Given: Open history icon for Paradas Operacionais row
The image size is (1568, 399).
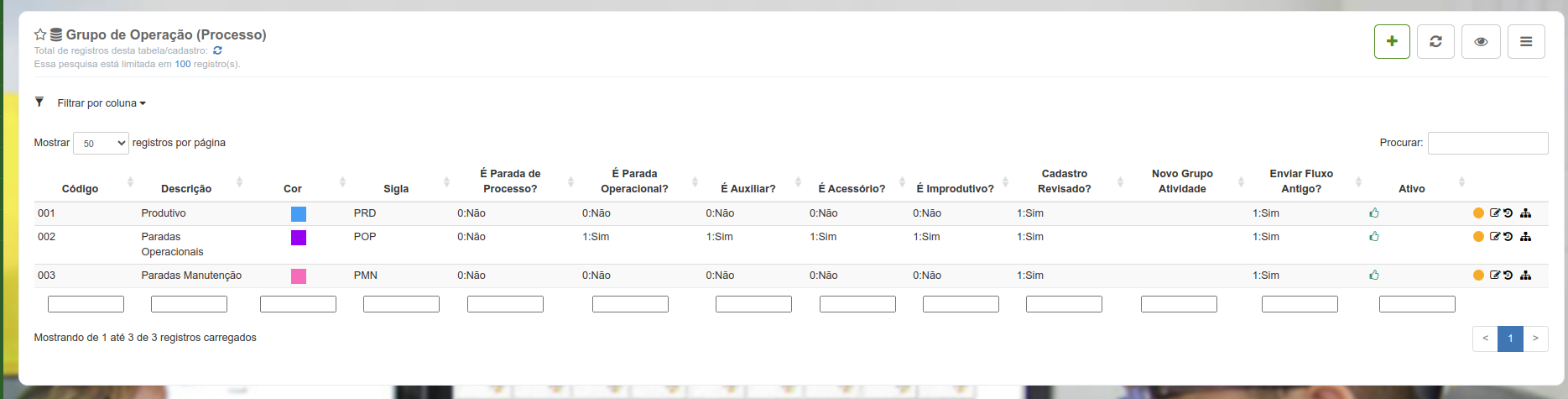Looking at the screenshot, I should coord(1508,237).
